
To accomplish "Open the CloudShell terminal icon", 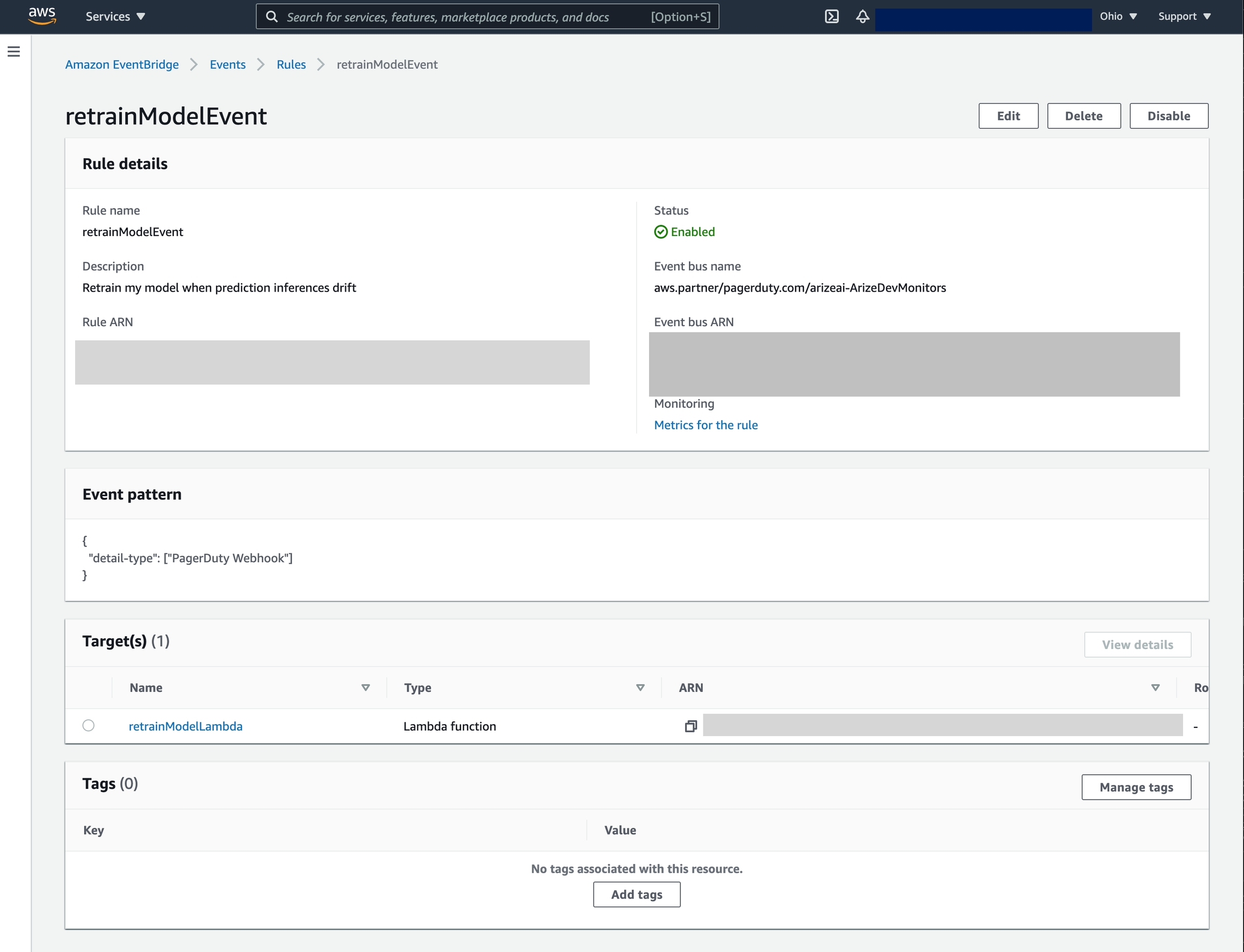I will 831,16.
